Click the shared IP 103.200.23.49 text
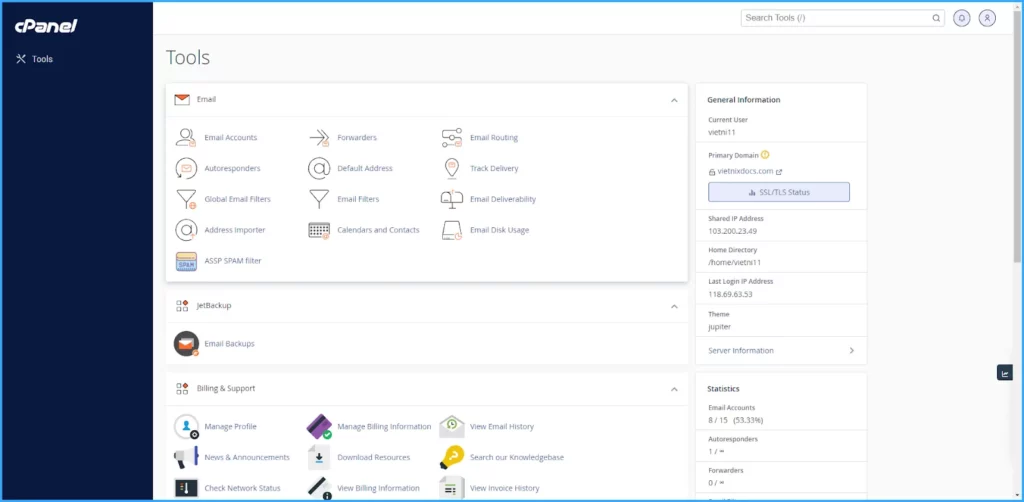 coord(733,231)
